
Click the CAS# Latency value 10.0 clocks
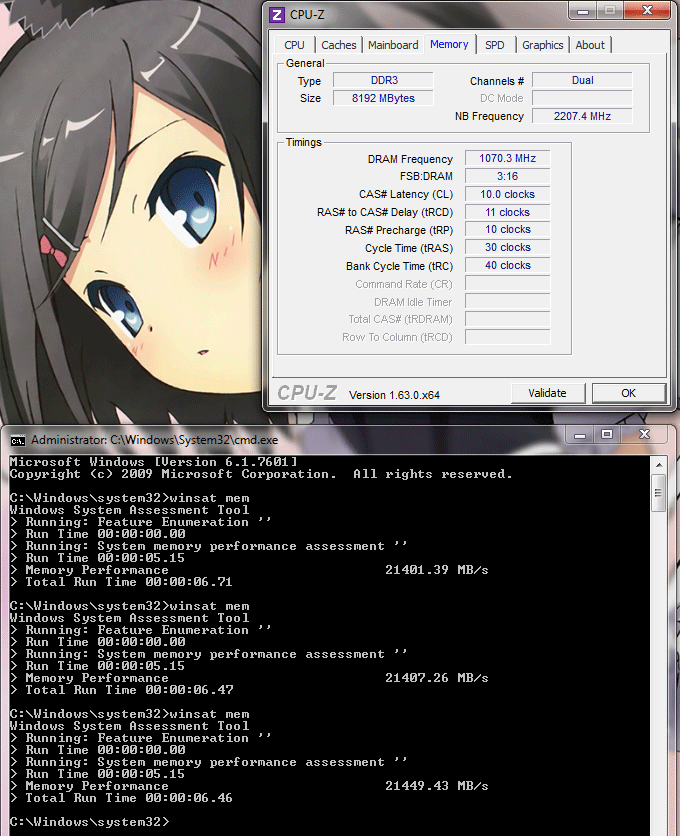point(507,194)
